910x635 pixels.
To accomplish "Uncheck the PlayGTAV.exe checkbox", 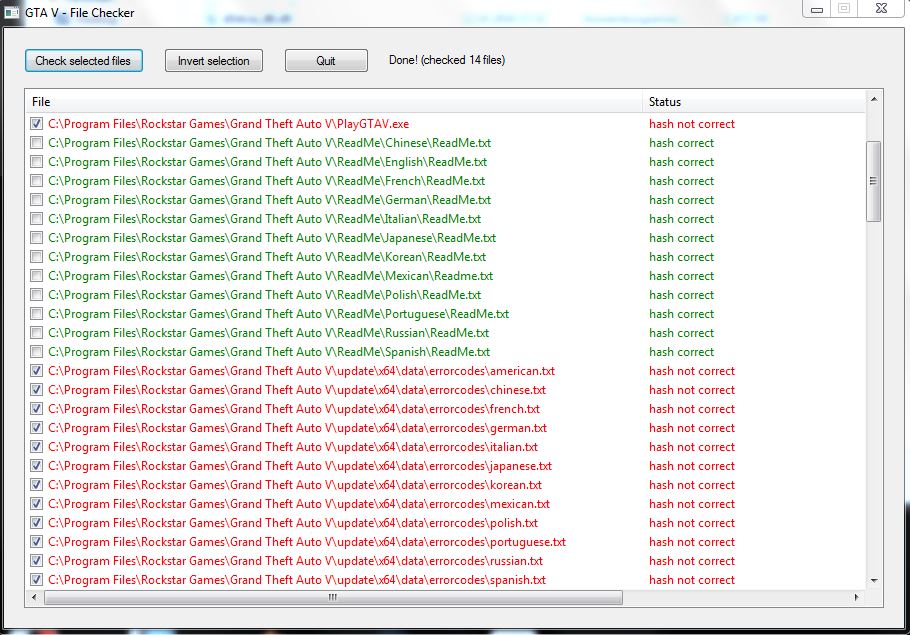I will (37, 124).
